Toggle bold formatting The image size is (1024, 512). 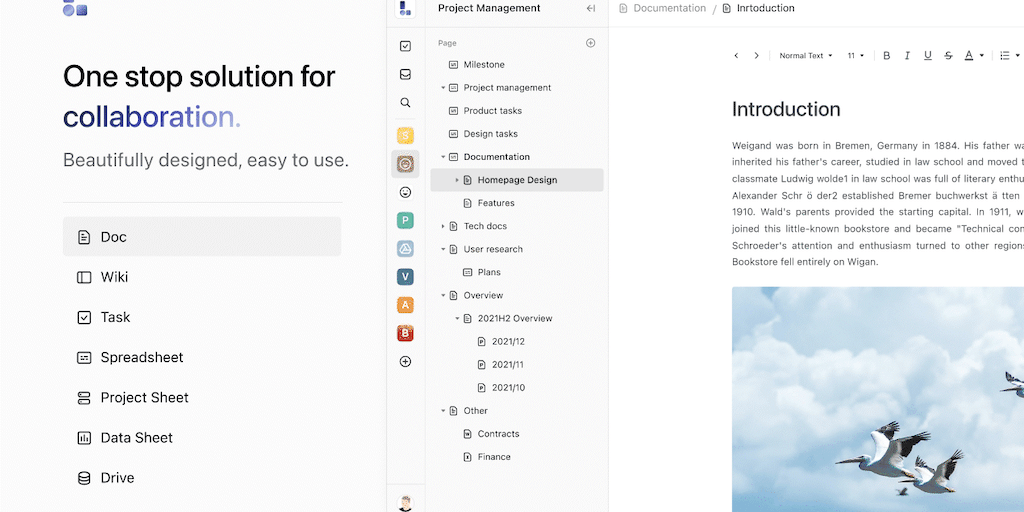[x=886, y=56]
